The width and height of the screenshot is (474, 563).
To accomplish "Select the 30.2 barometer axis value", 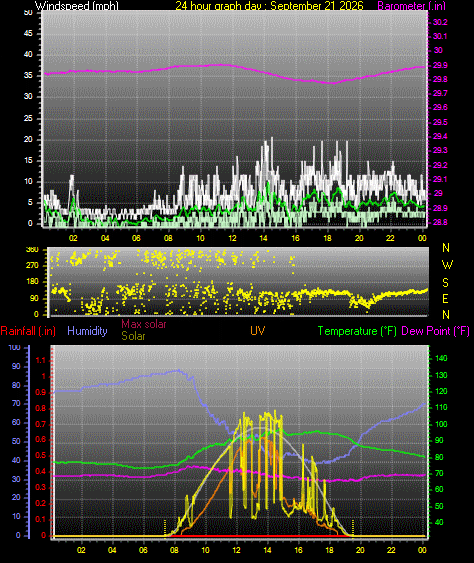I will 440,22.
